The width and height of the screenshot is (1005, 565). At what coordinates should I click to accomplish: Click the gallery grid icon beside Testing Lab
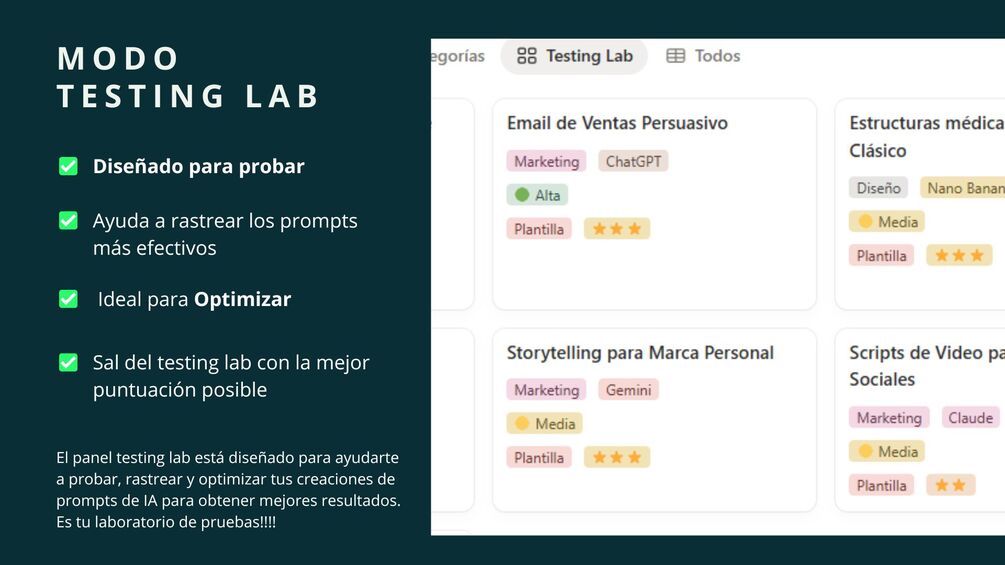tap(526, 56)
